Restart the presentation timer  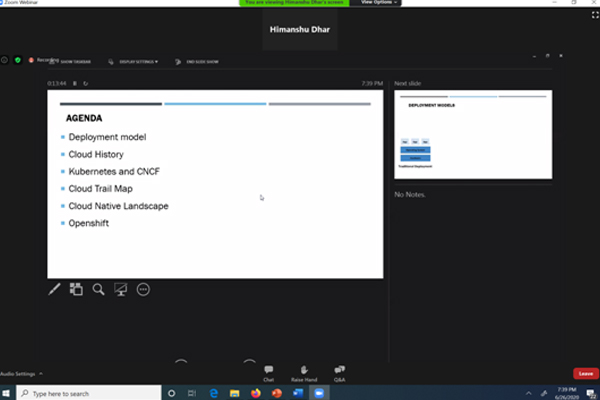pos(86,83)
